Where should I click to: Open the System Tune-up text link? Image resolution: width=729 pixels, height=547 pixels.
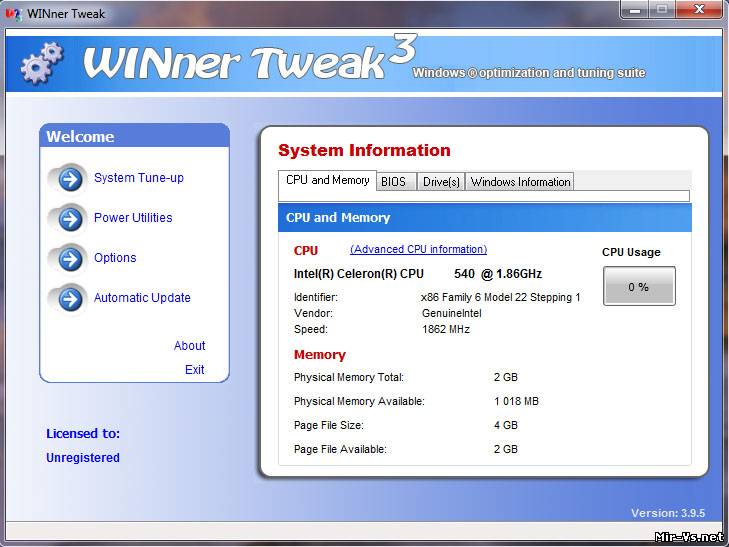(139, 178)
